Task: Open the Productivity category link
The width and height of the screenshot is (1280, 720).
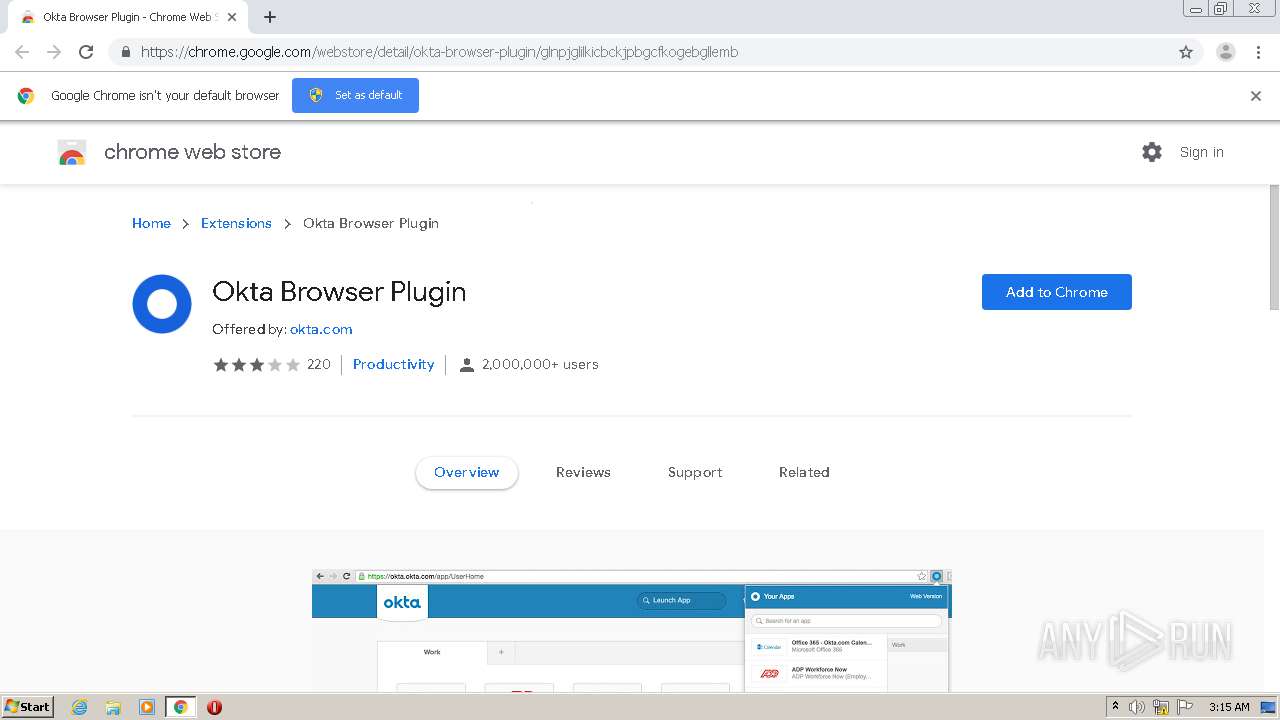Action: click(394, 364)
